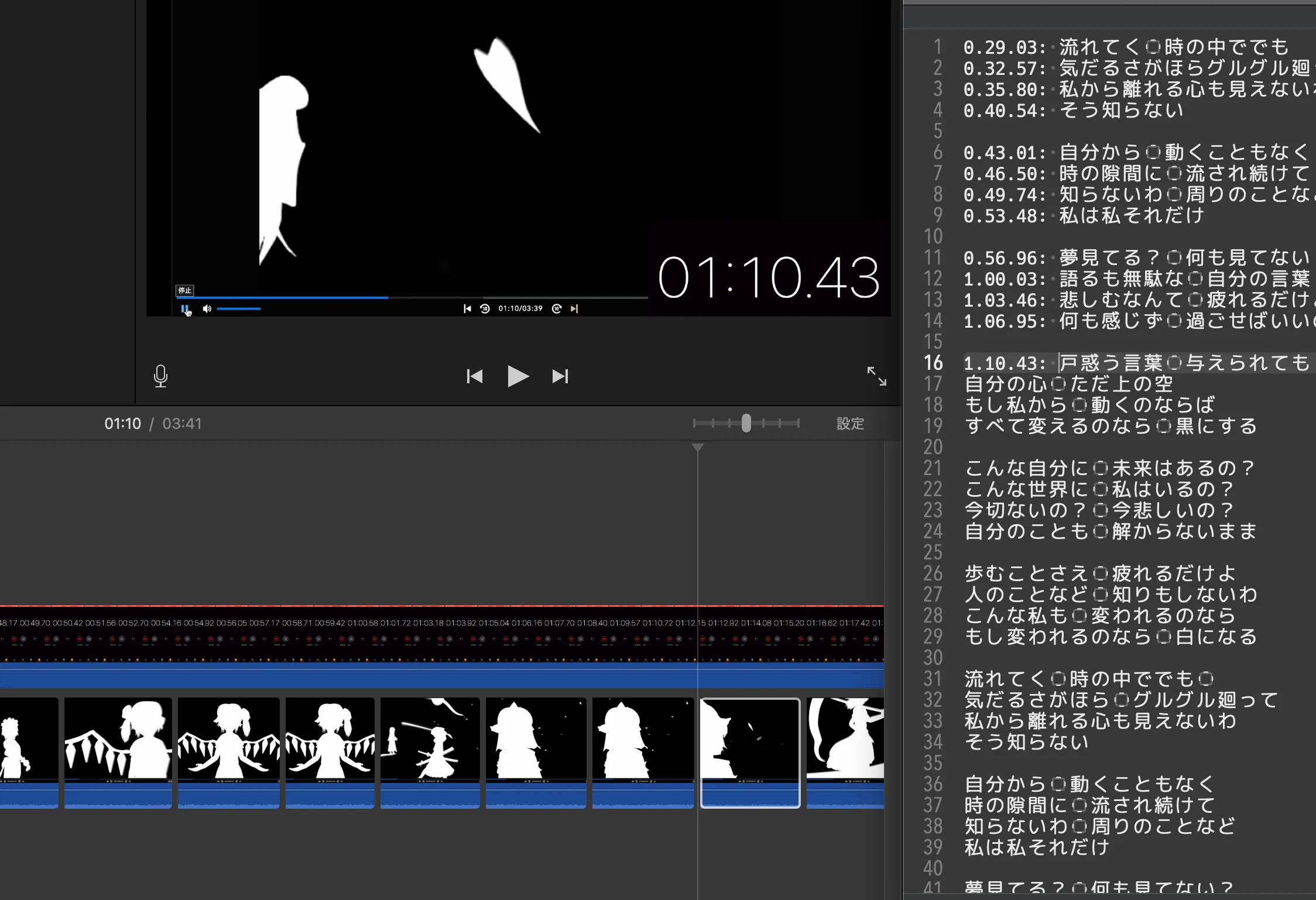
Task: Click the 01:10.72 marker label in the timeline ruler
Action: pos(657,623)
